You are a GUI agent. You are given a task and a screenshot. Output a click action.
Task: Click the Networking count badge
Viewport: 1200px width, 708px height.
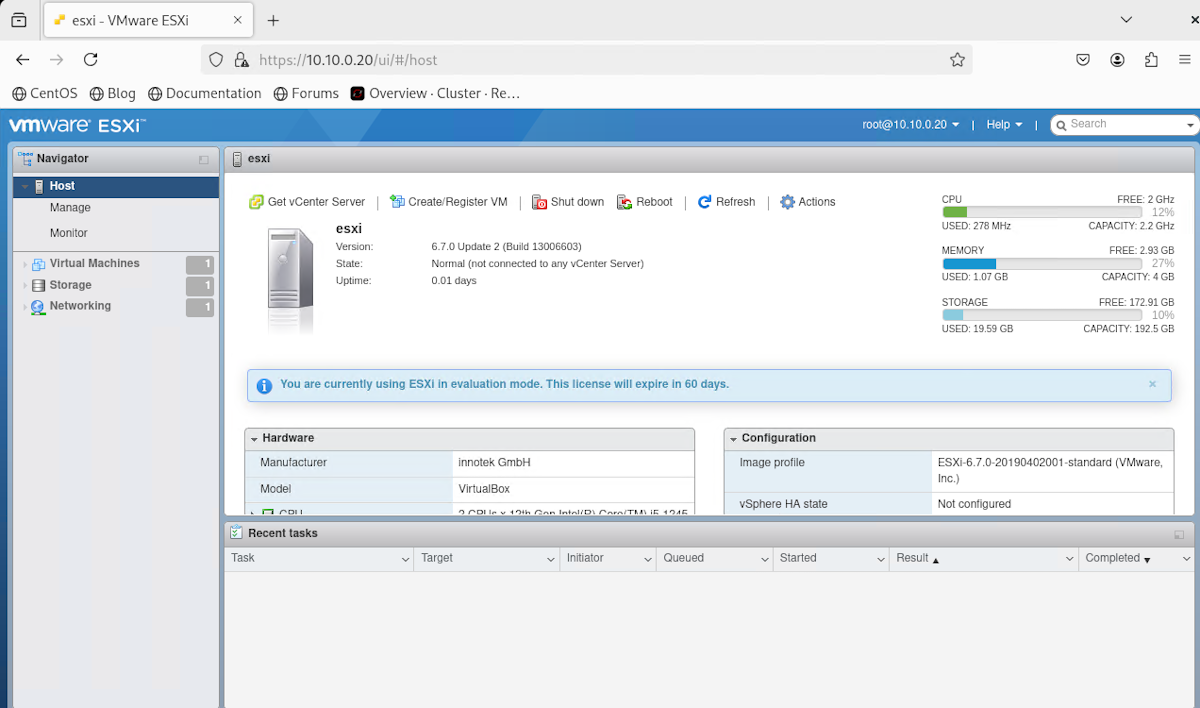(x=200, y=308)
